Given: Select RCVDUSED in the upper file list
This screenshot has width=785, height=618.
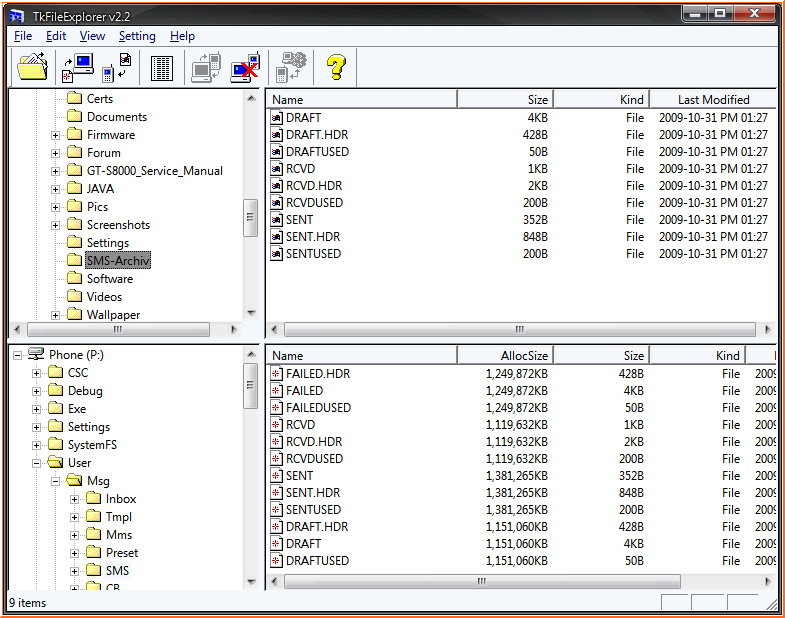Looking at the screenshot, I should click(x=314, y=203).
